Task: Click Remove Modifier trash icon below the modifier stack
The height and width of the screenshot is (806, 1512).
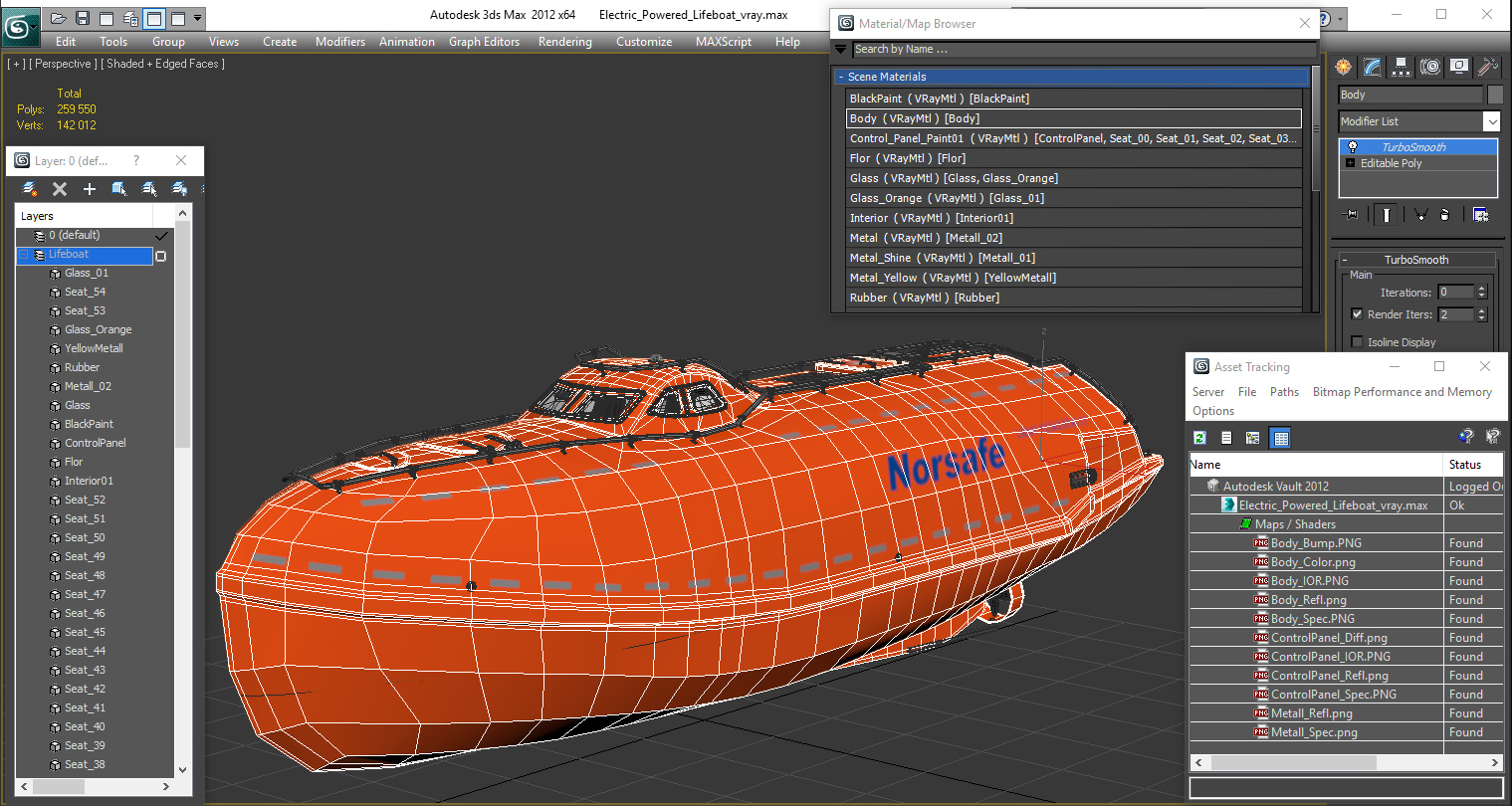Action: coord(1445,214)
